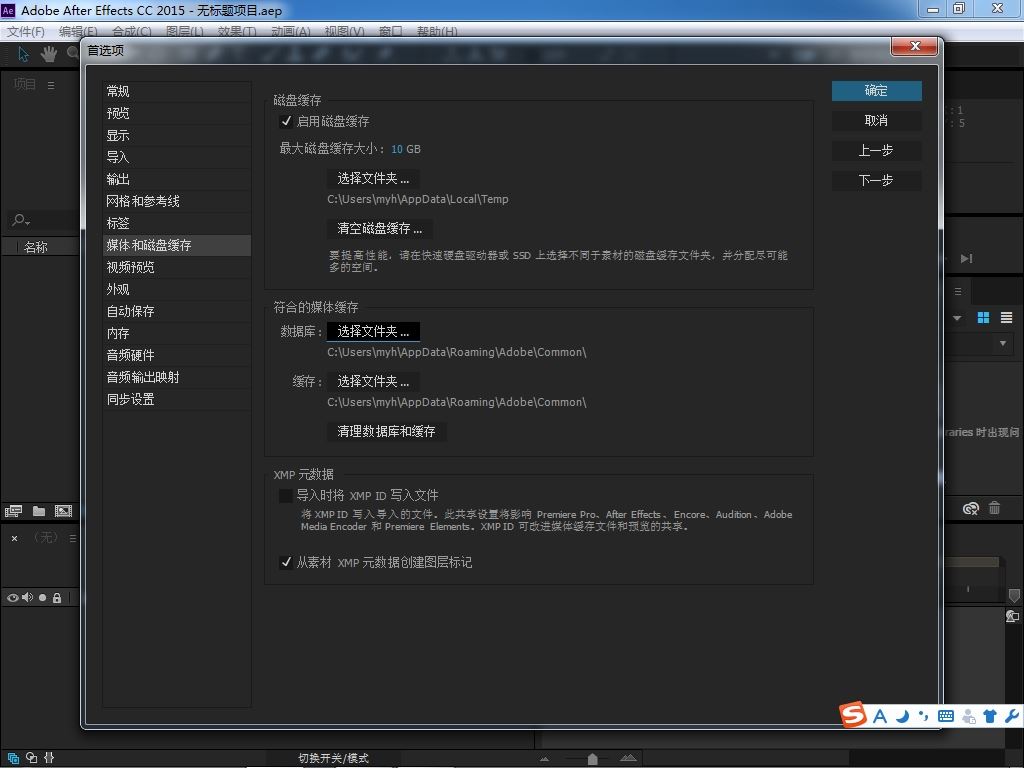Click the braces icon at timeline bottom-left
The image size is (1024, 768).
click(49, 758)
